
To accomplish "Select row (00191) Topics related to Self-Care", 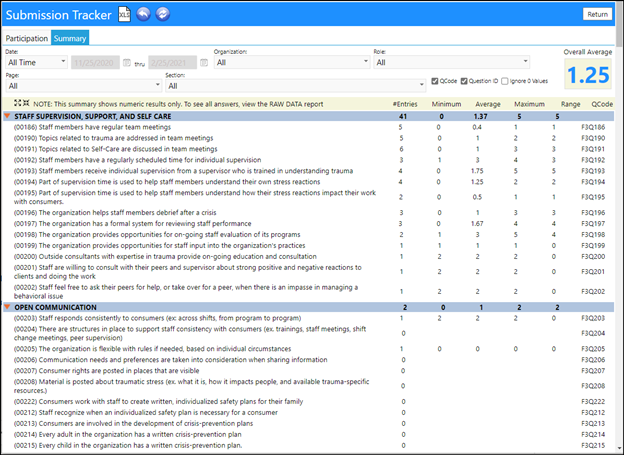I will 308,149.
